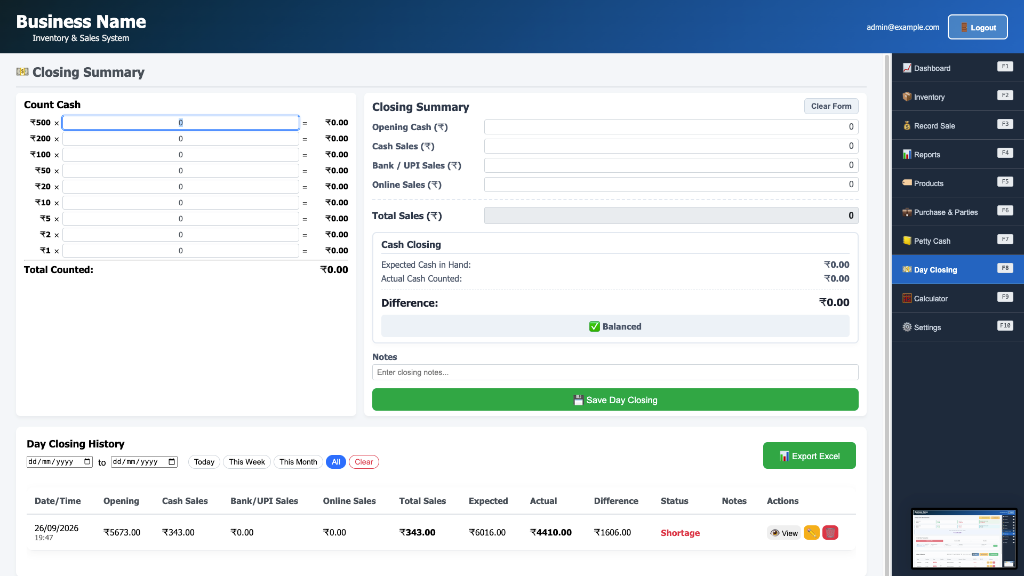Click the Opening Cash input field
This screenshot has height=576, width=1024.
pyautogui.click(x=671, y=127)
